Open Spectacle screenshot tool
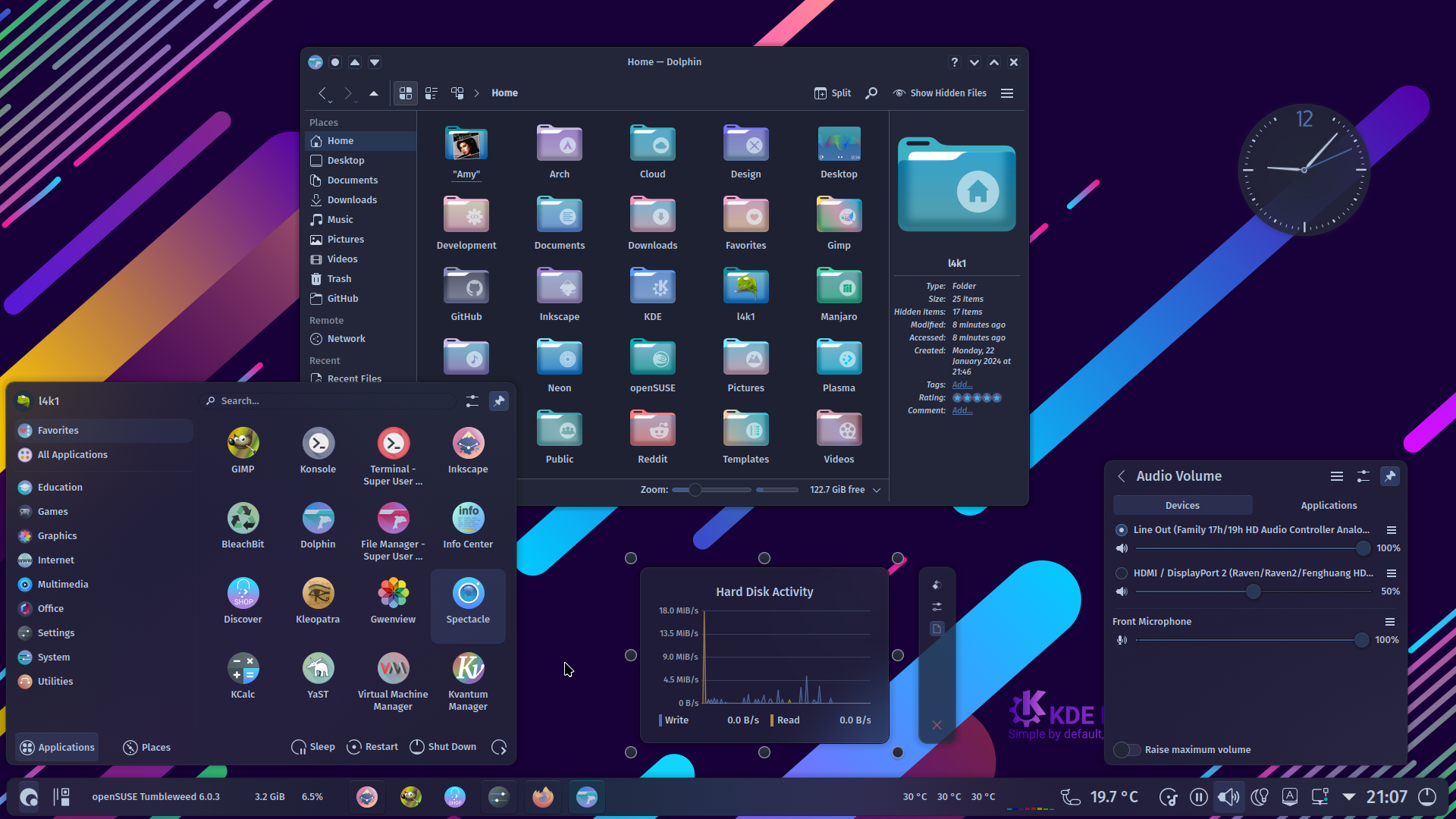Screen dimensions: 1456x819 point(468,604)
